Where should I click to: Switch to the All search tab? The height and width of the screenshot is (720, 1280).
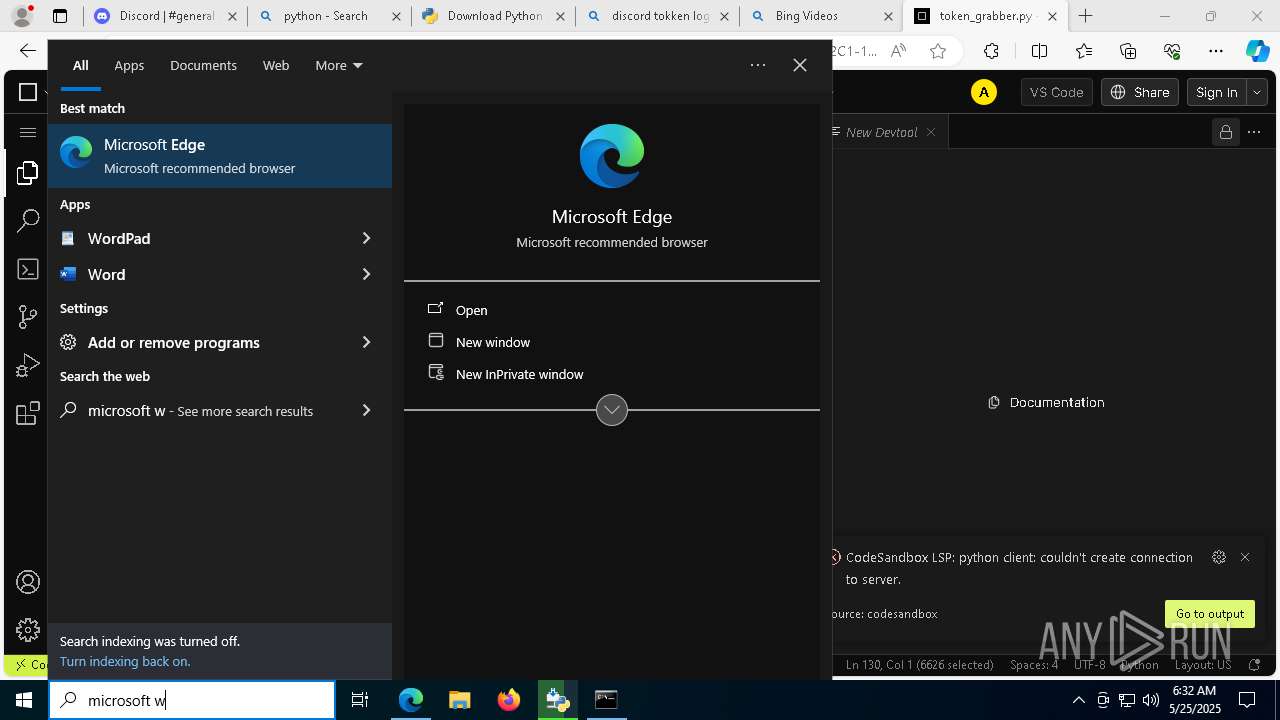(81, 65)
